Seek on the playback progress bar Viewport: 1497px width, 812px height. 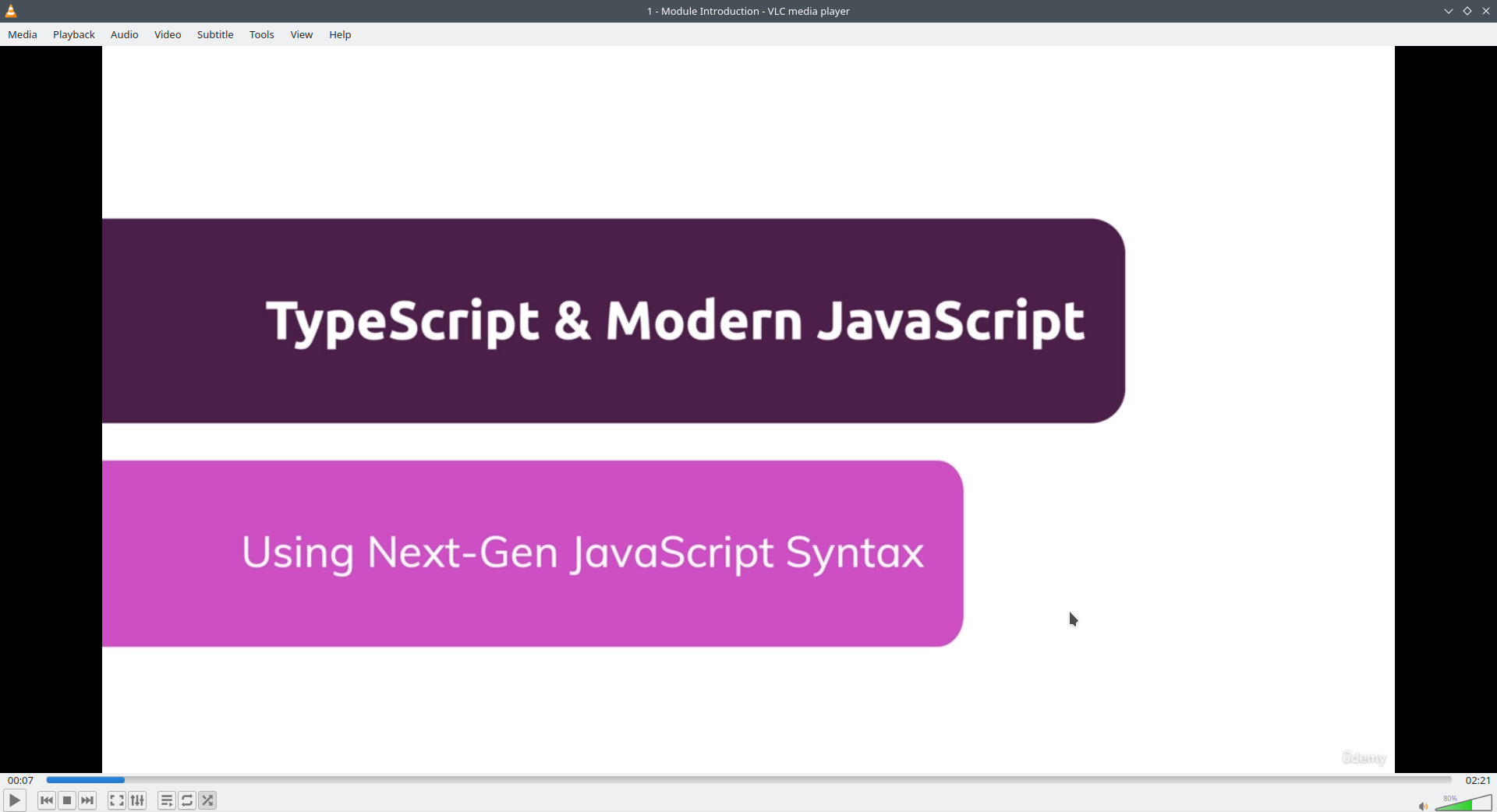pyautogui.click(x=748, y=779)
